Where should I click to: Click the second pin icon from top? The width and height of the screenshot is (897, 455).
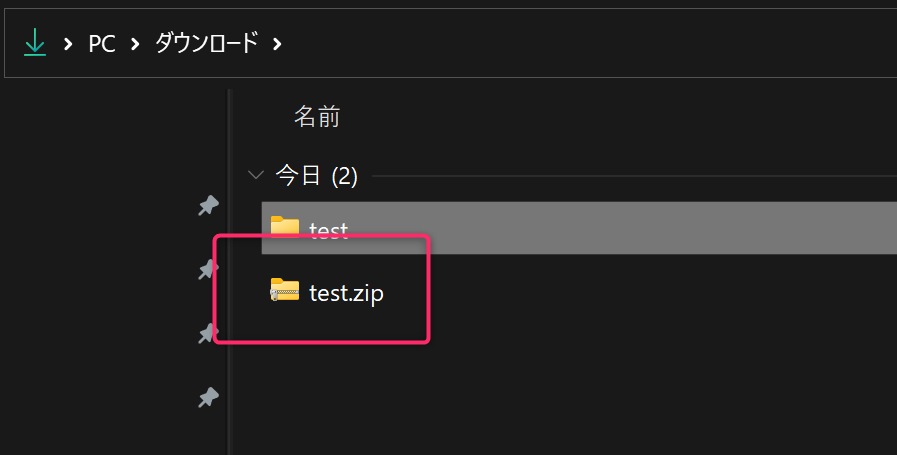point(208,269)
